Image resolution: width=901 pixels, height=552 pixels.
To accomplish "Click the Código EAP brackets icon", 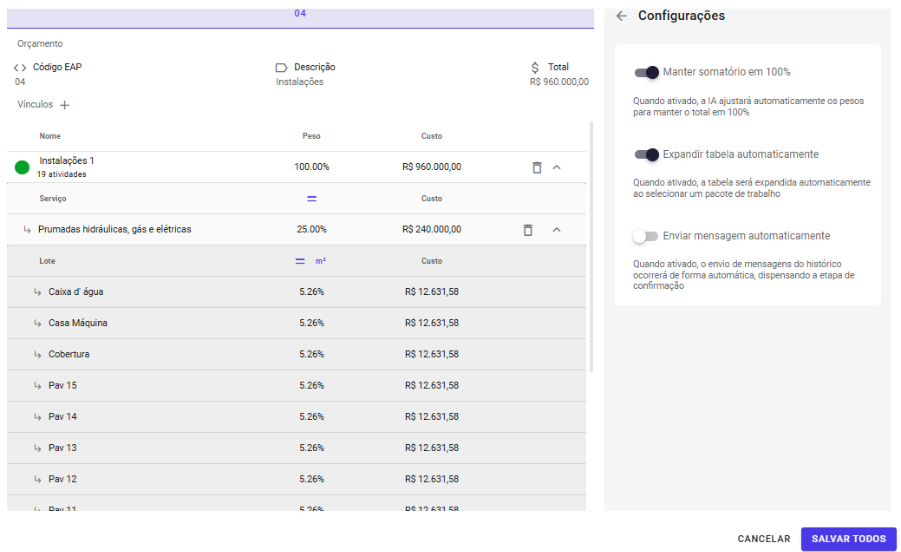I will click(20, 68).
